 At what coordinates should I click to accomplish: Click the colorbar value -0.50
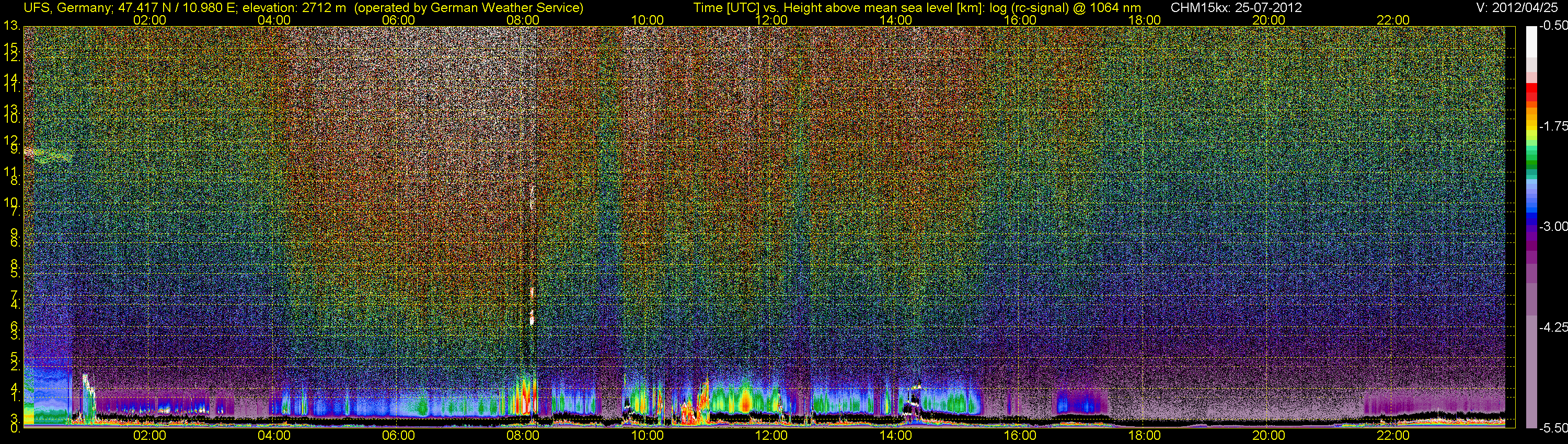tap(1553, 26)
